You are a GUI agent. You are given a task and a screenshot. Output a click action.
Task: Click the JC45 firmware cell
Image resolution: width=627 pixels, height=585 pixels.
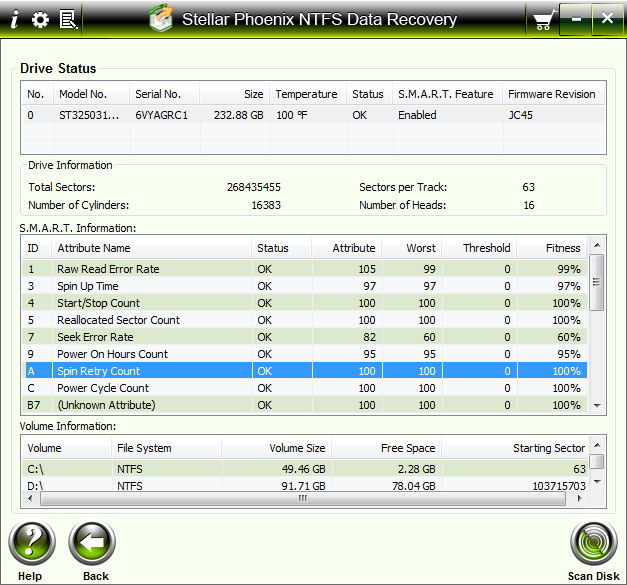[x=520, y=115]
